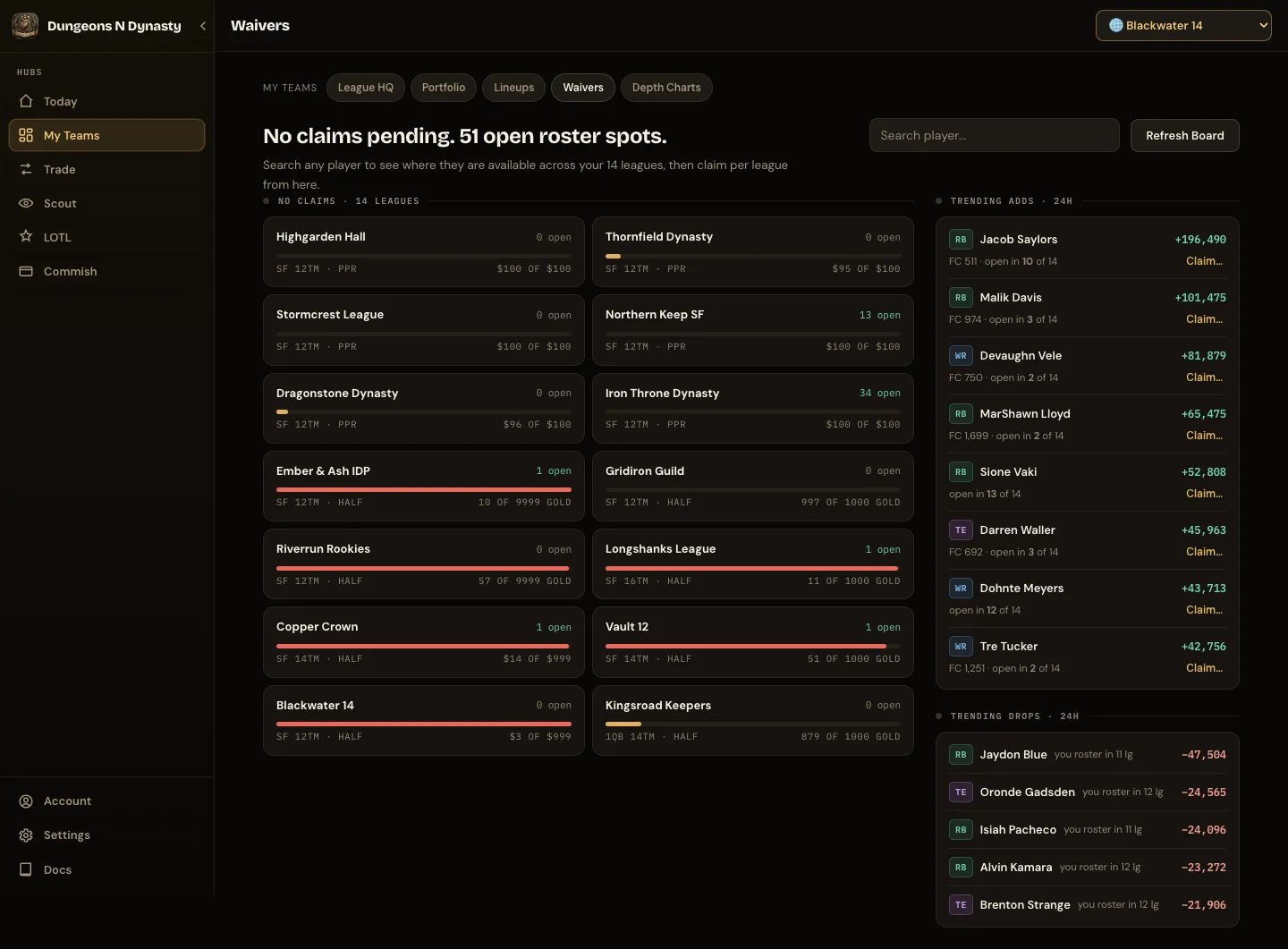Select the Alvin Kamara trending drop name
This screenshot has width=1288, height=949.
(1016, 868)
